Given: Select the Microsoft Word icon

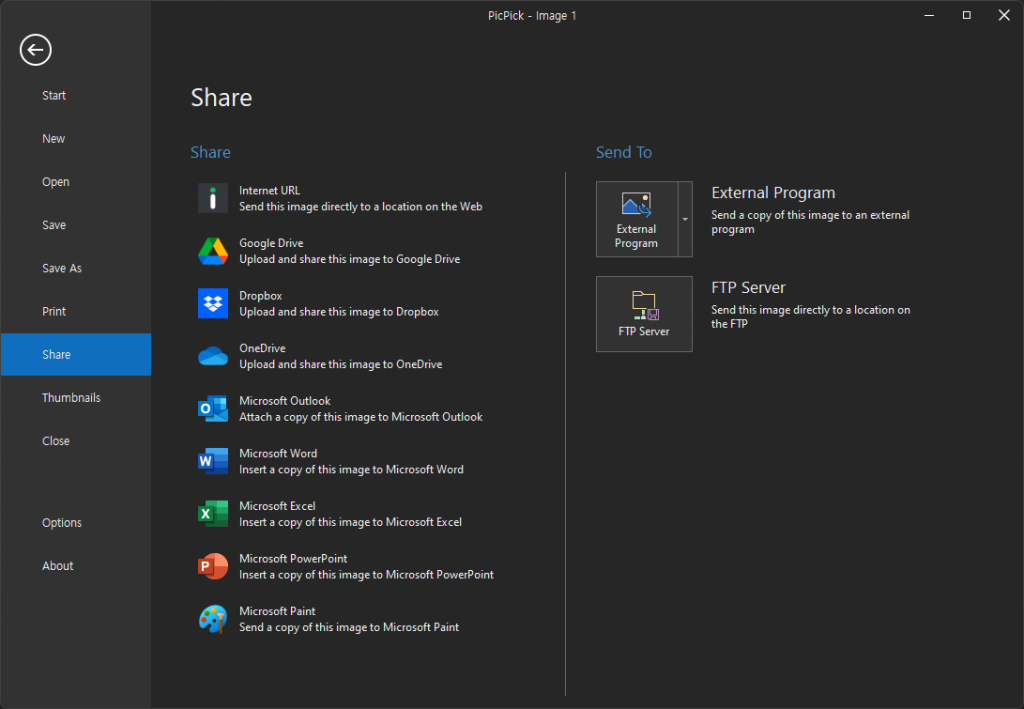Looking at the screenshot, I should pyautogui.click(x=213, y=461).
